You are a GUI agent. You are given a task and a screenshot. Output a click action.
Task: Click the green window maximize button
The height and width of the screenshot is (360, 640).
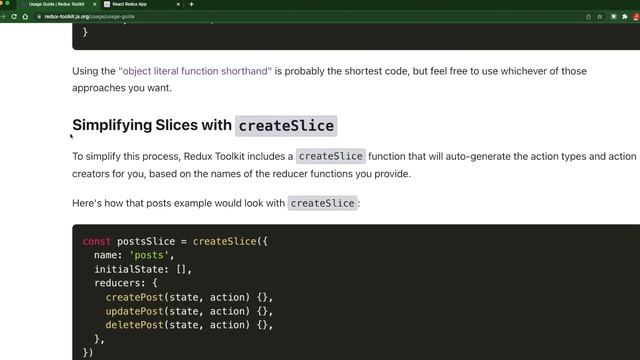pyautogui.click(x=7, y=3)
